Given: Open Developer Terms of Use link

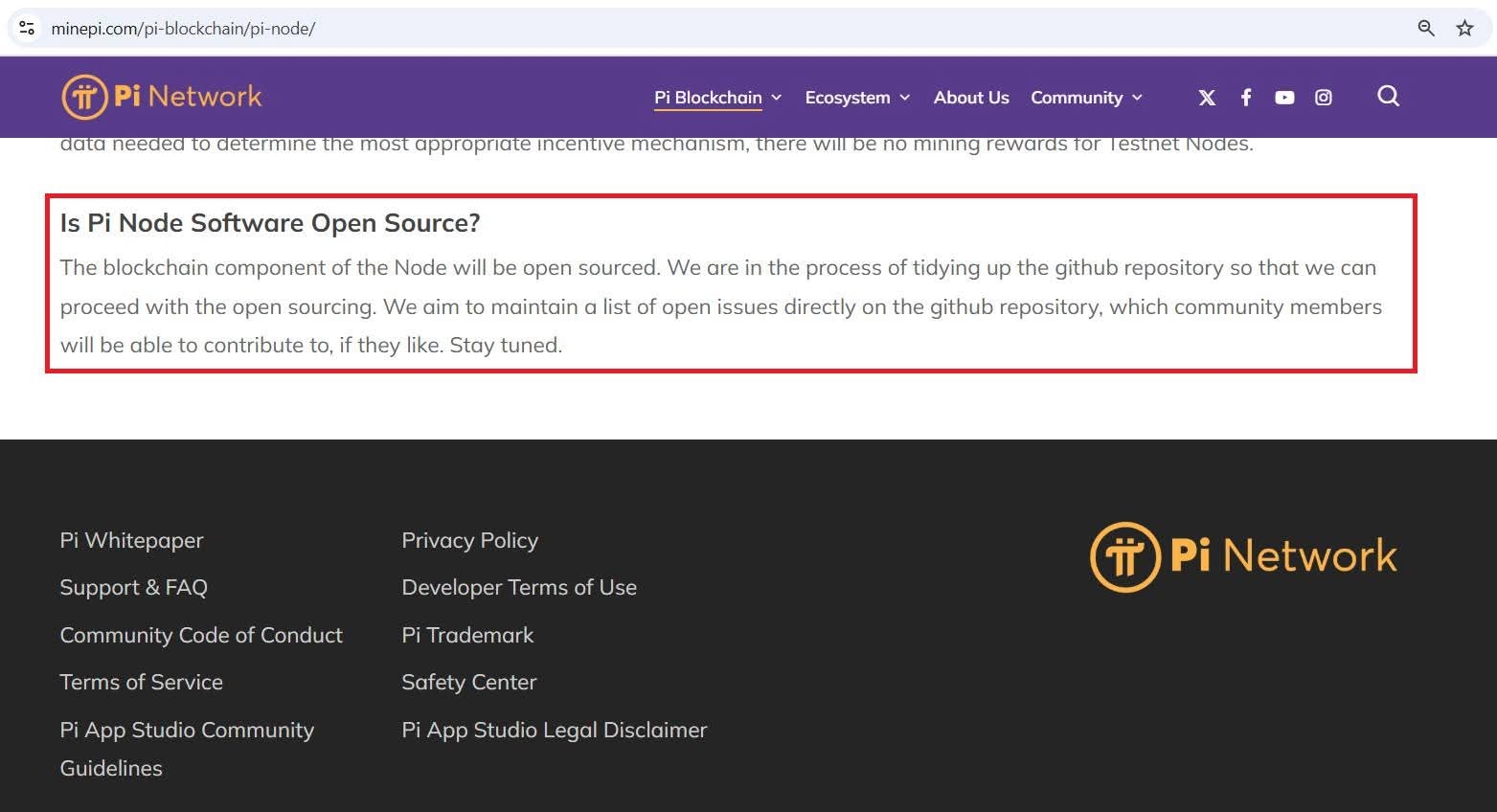Looking at the screenshot, I should (518, 587).
